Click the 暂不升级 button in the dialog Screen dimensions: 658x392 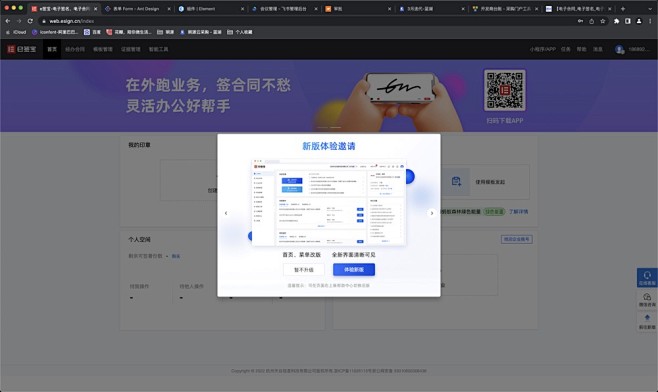pos(303,269)
